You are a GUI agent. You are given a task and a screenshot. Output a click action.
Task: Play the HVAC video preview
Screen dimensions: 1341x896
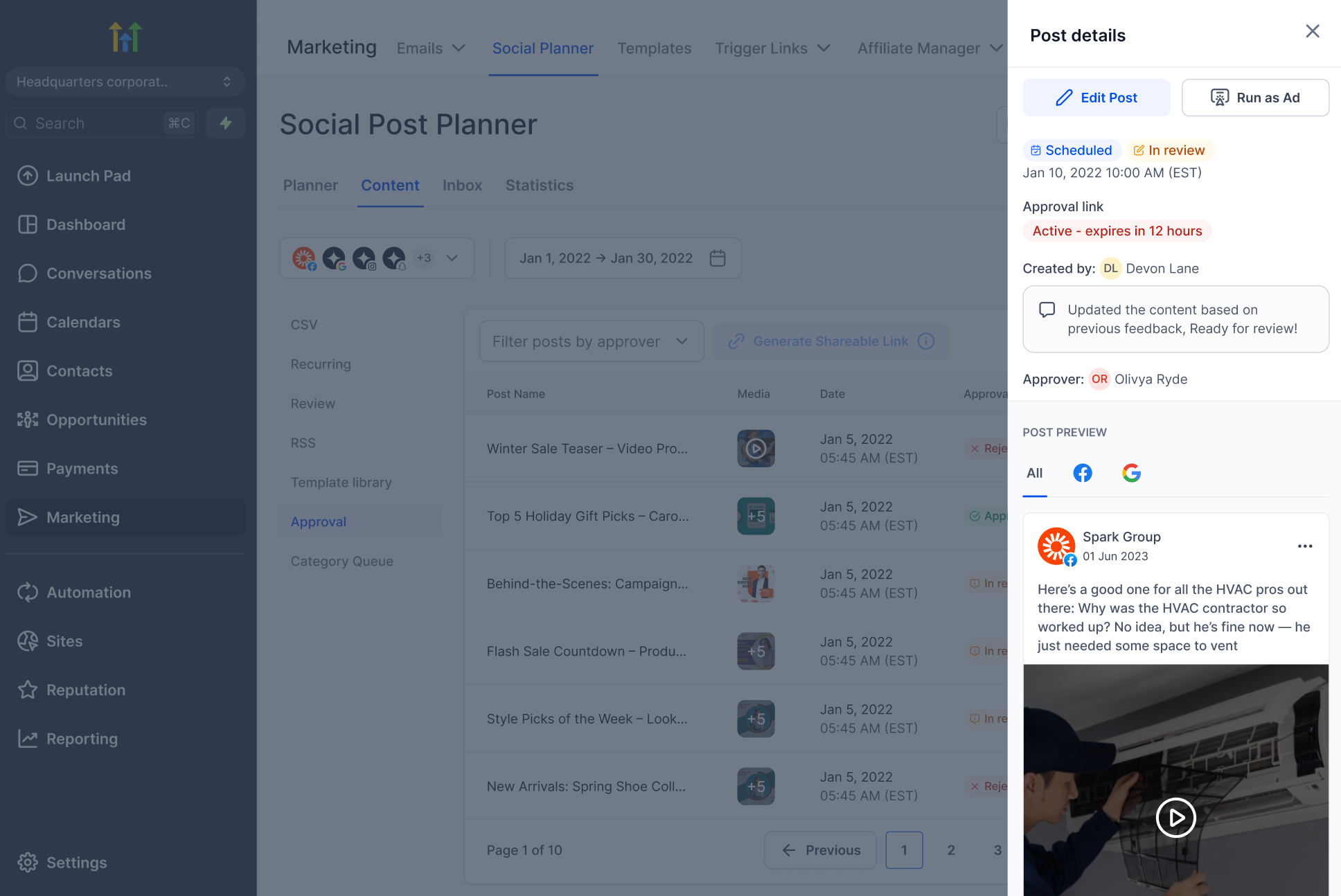click(x=1175, y=818)
